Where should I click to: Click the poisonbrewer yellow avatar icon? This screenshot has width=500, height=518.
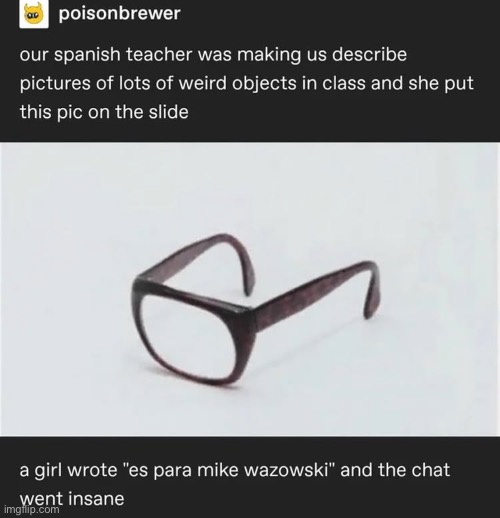[34, 15]
